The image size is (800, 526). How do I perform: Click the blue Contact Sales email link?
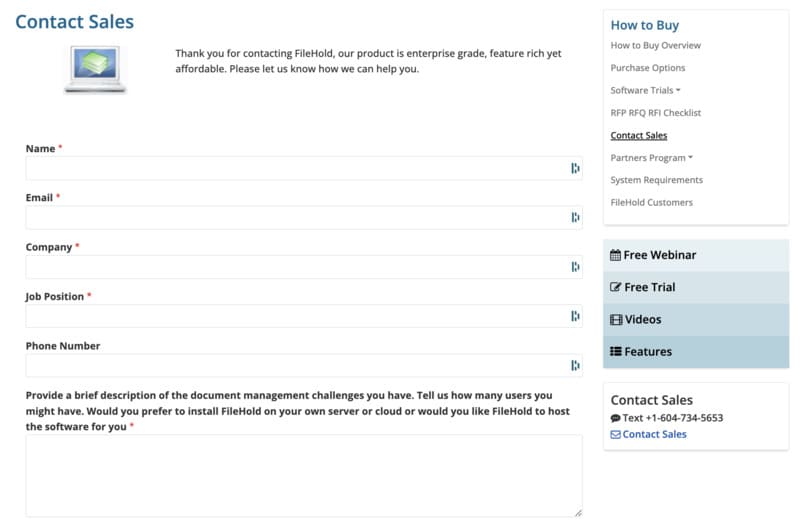(654, 434)
